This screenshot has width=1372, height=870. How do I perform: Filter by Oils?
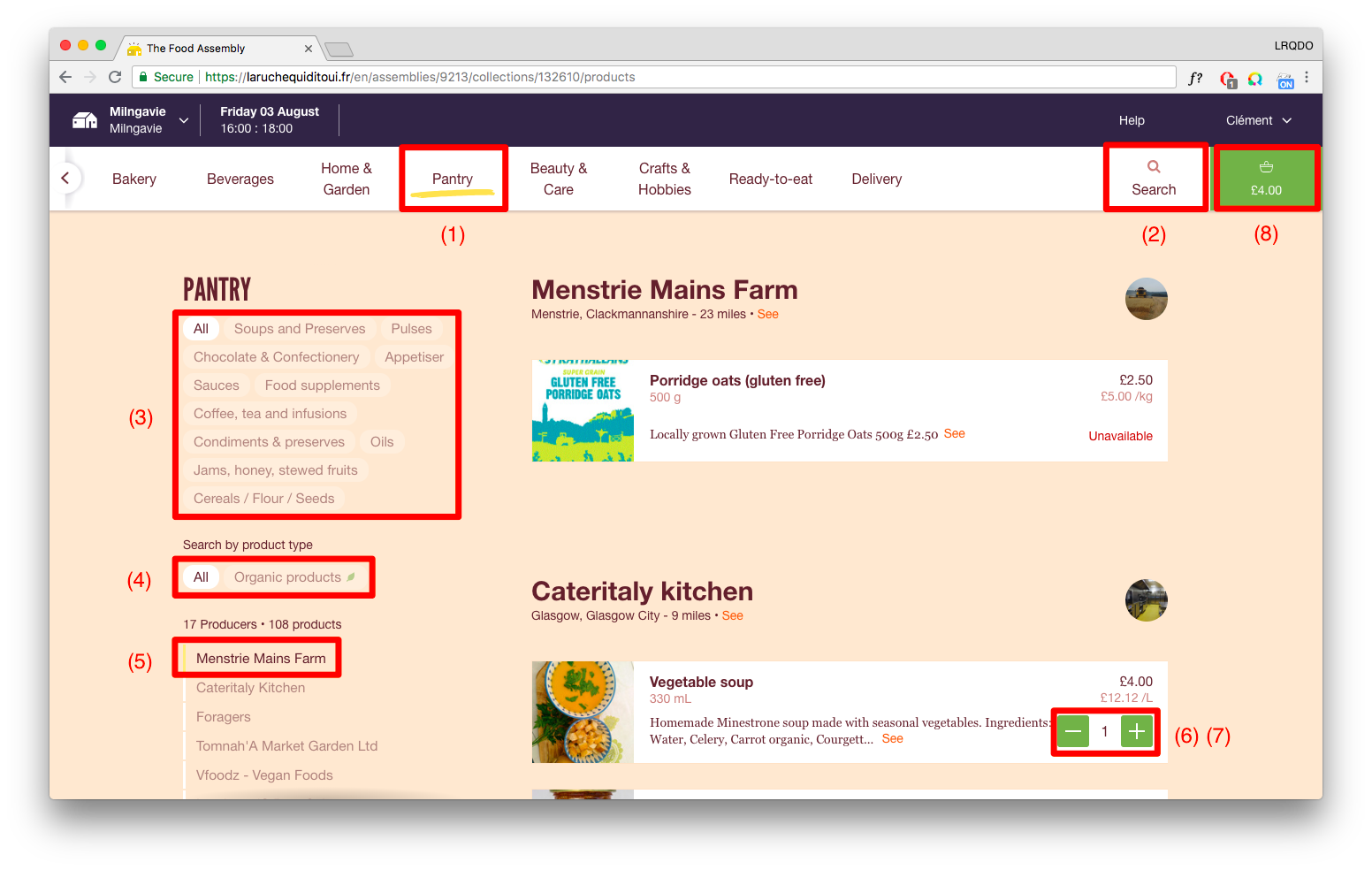[x=382, y=442]
